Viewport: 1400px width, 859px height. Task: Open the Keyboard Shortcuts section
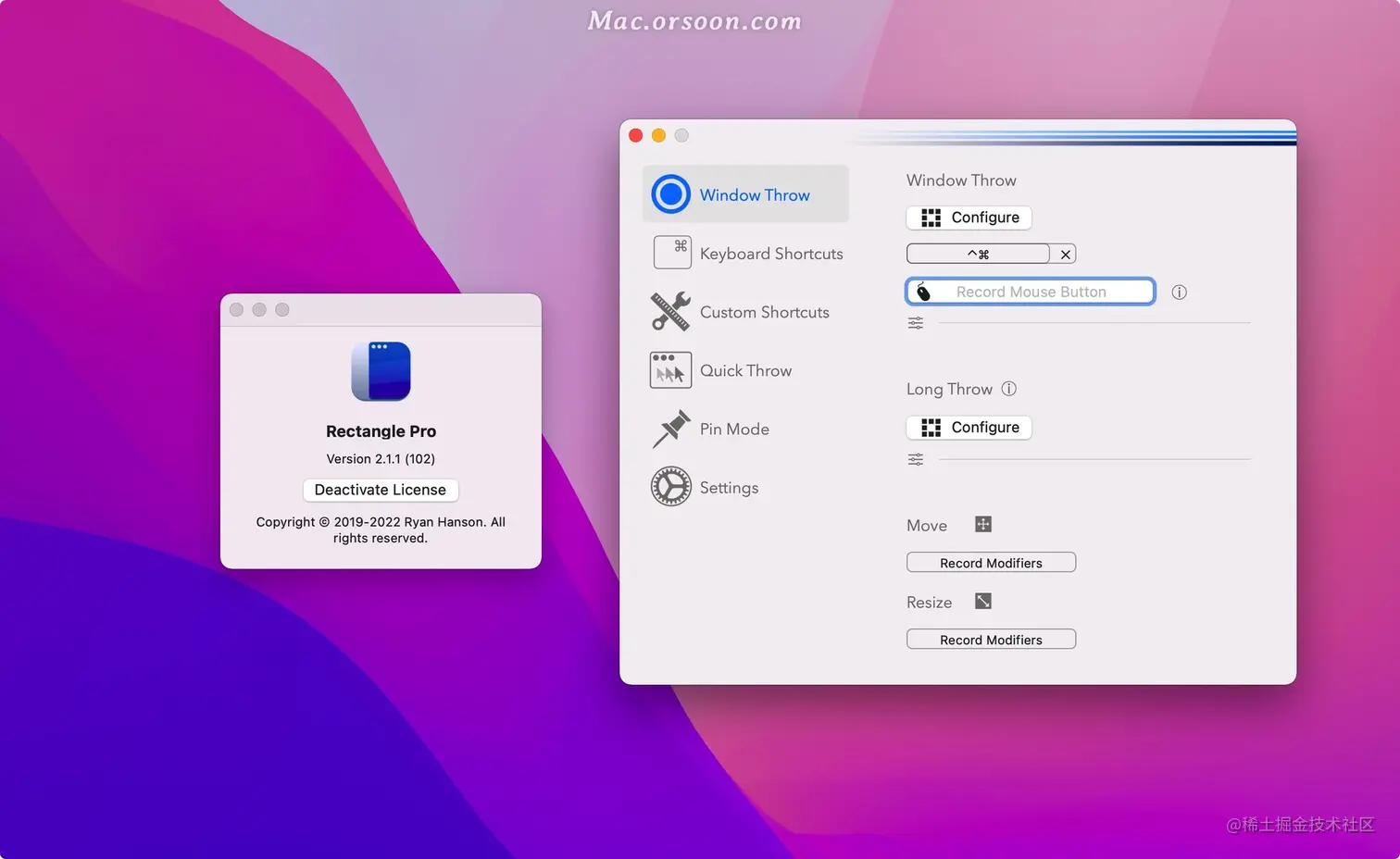coord(748,253)
